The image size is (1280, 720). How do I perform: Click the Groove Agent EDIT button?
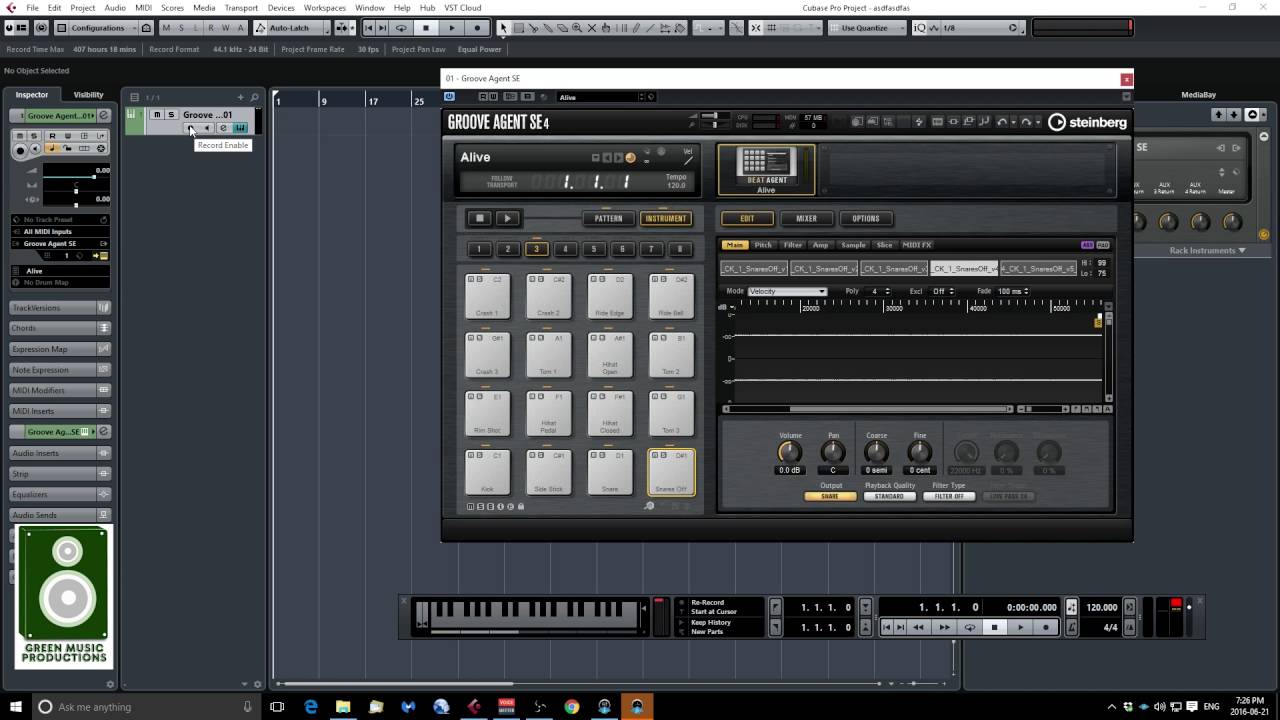pos(747,218)
